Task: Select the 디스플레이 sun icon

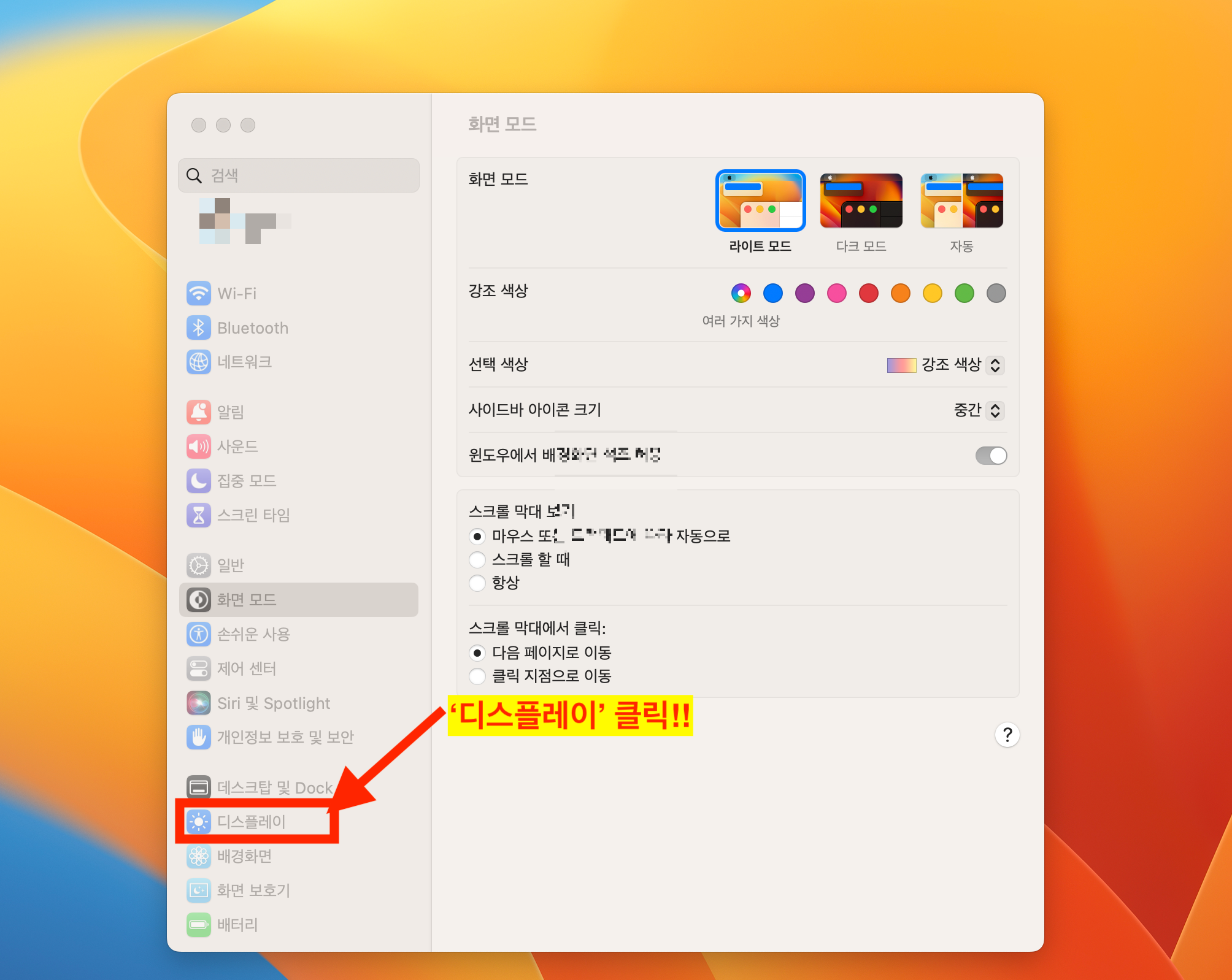Action: 198,822
